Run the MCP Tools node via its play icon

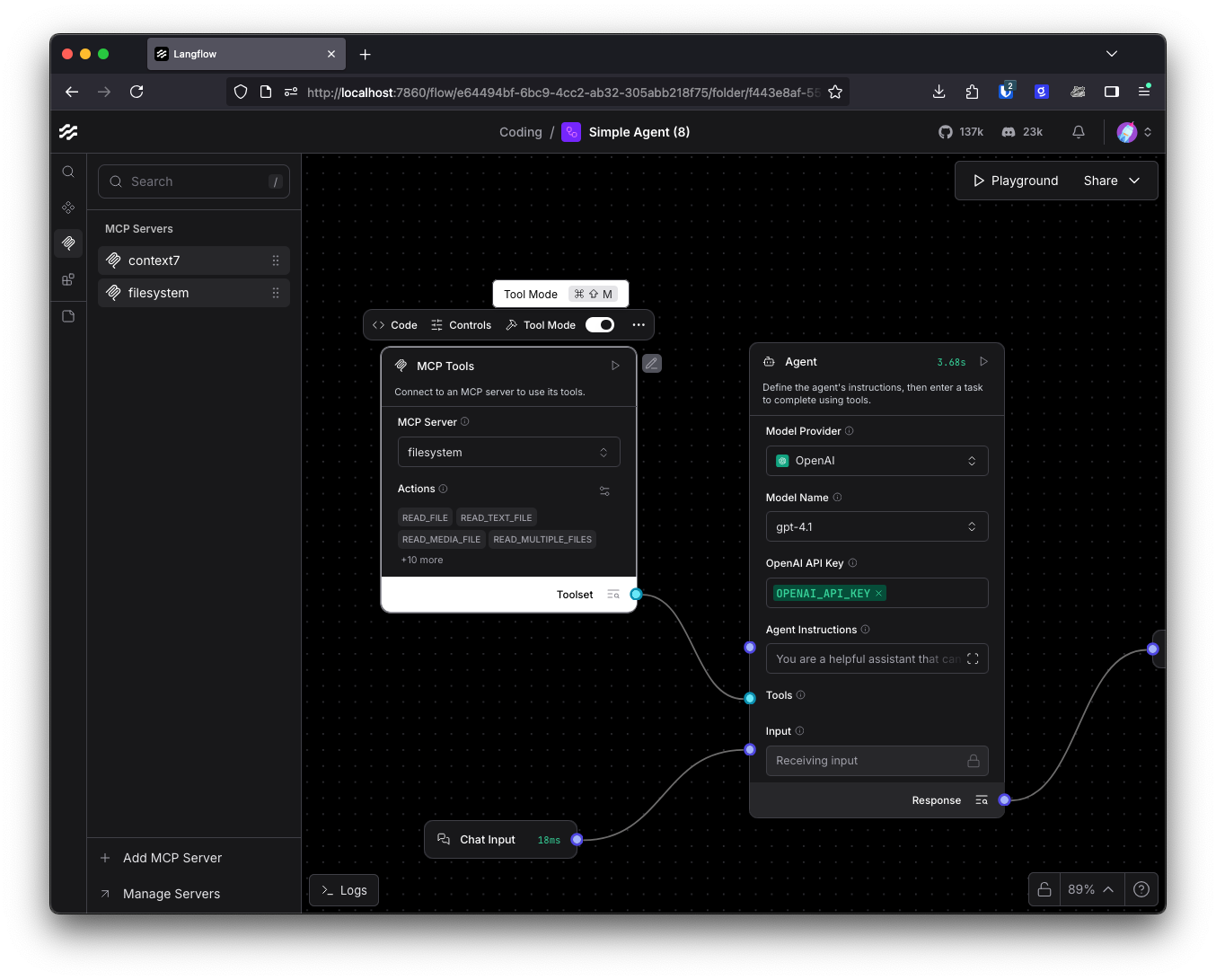615,366
